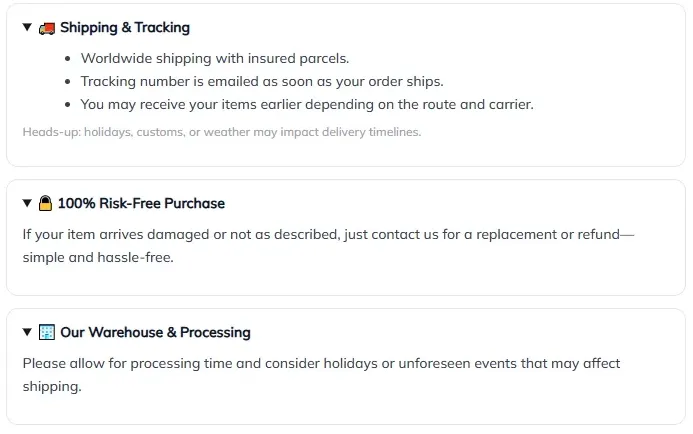Collapse the Shipping & Tracking disclosure triangle
The width and height of the screenshot is (693, 434).
[x=28, y=28]
